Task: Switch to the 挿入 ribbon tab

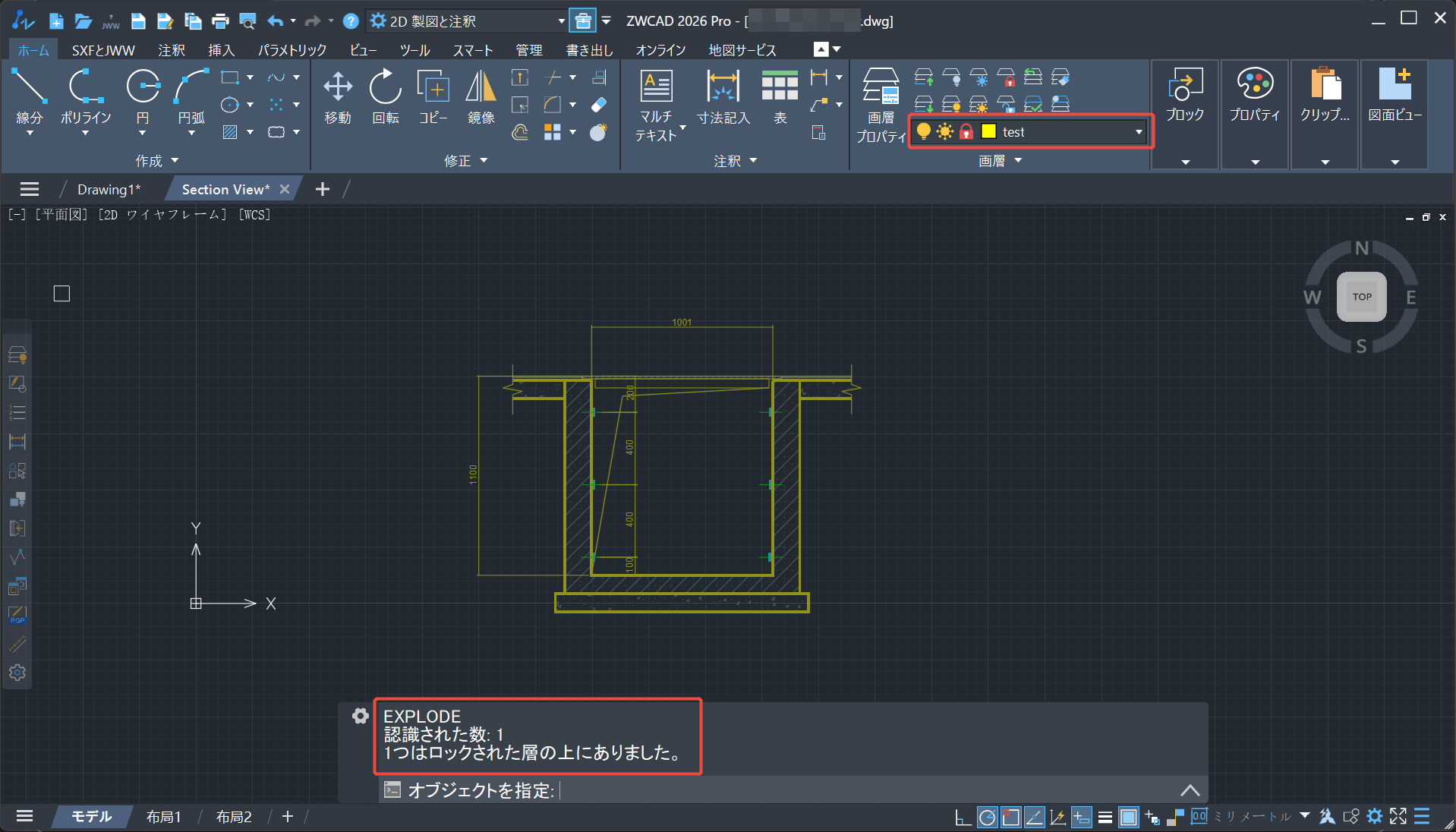Action: pyautogui.click(x=221, y=50)
